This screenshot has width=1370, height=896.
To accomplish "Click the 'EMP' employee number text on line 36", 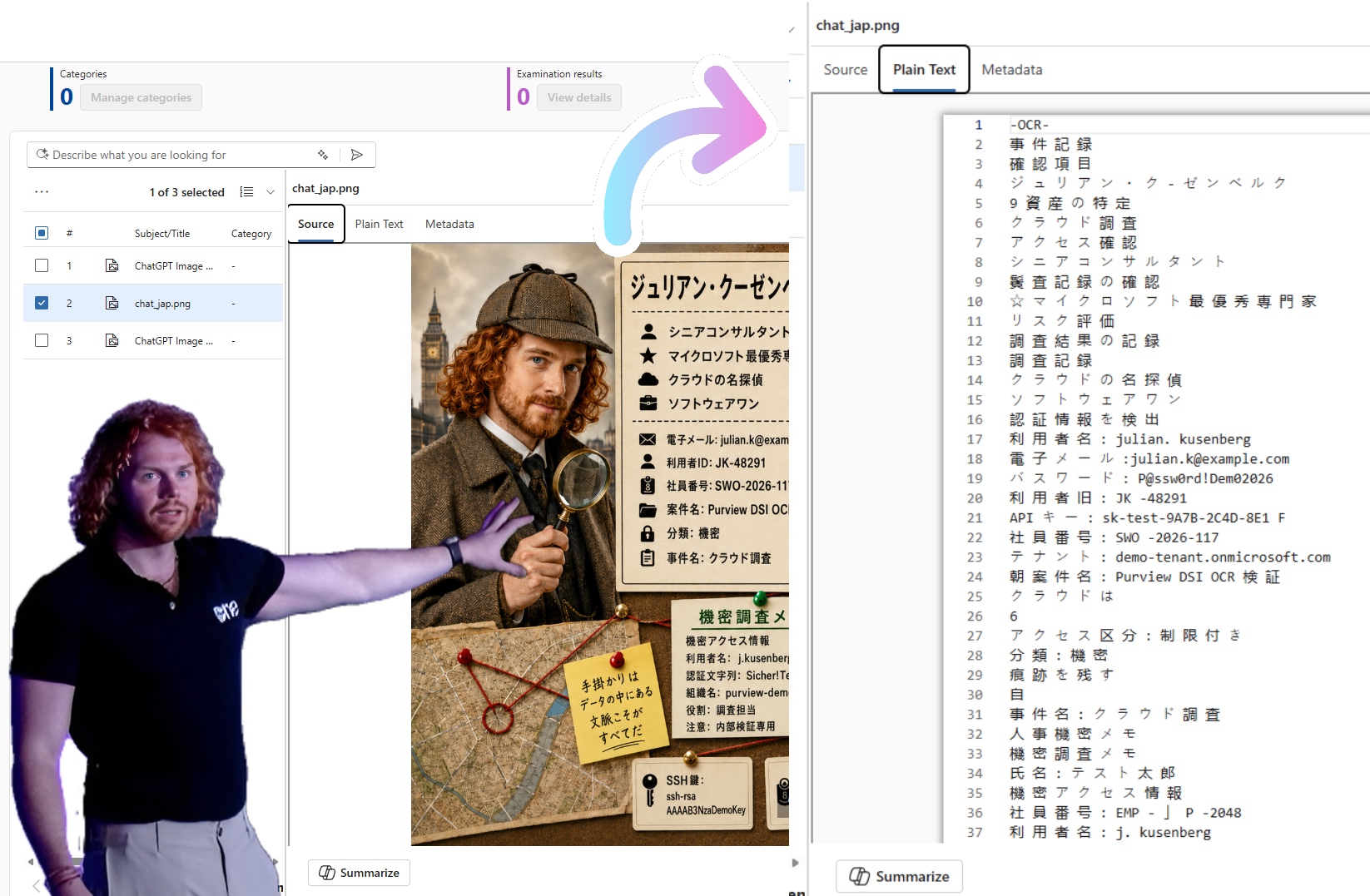I will [1127, 813].
